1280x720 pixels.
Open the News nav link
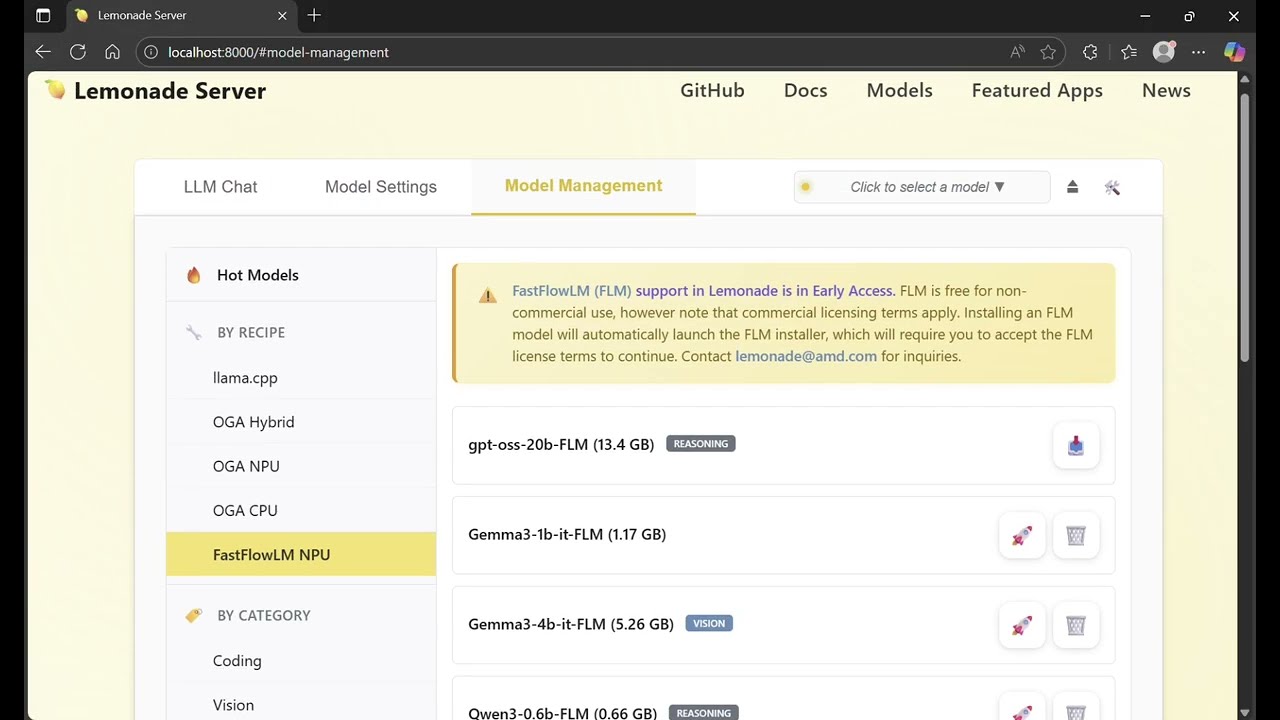(1166, 90)
